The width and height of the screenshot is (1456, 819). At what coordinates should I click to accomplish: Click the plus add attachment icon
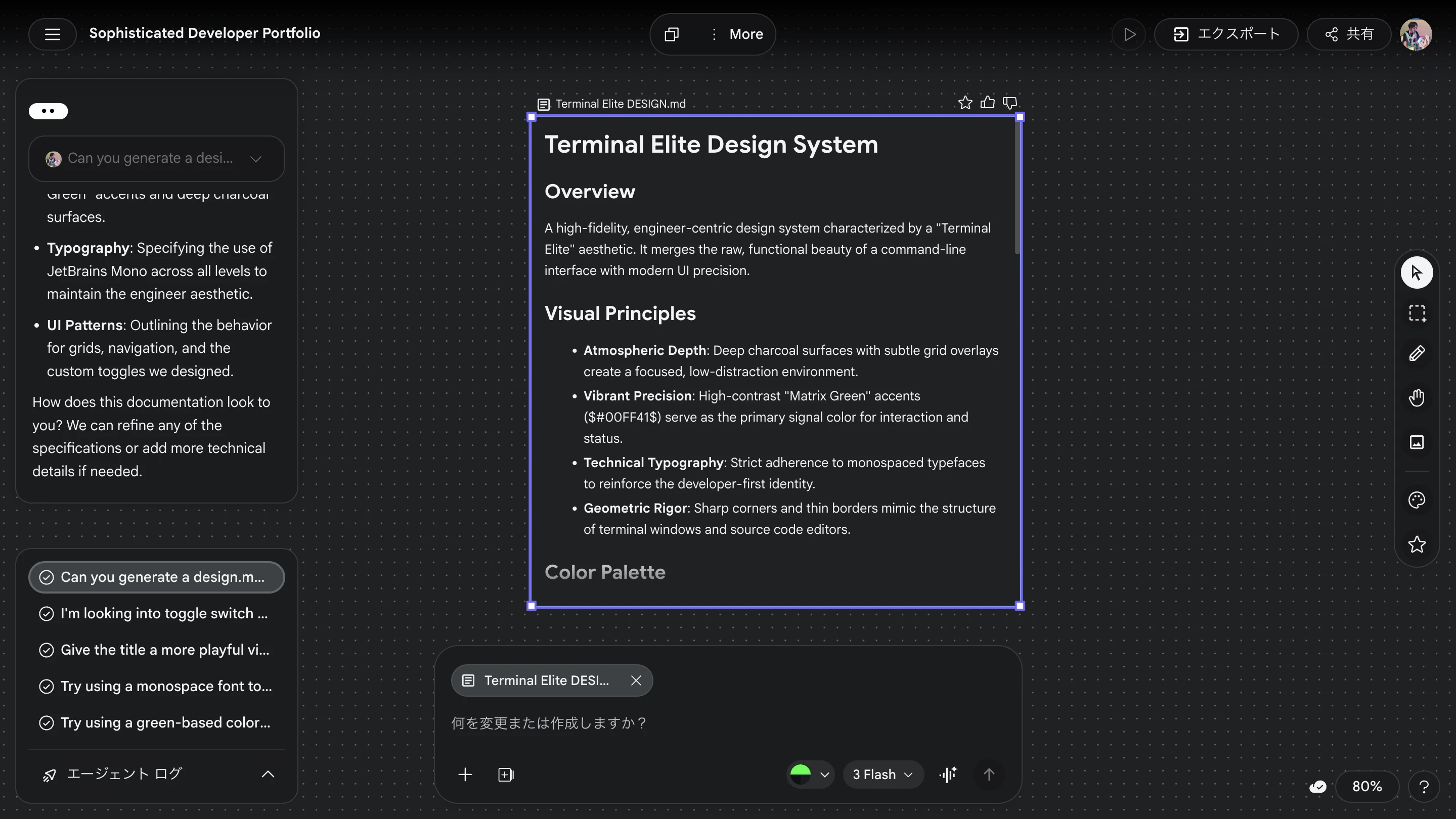tap(465, 775)
